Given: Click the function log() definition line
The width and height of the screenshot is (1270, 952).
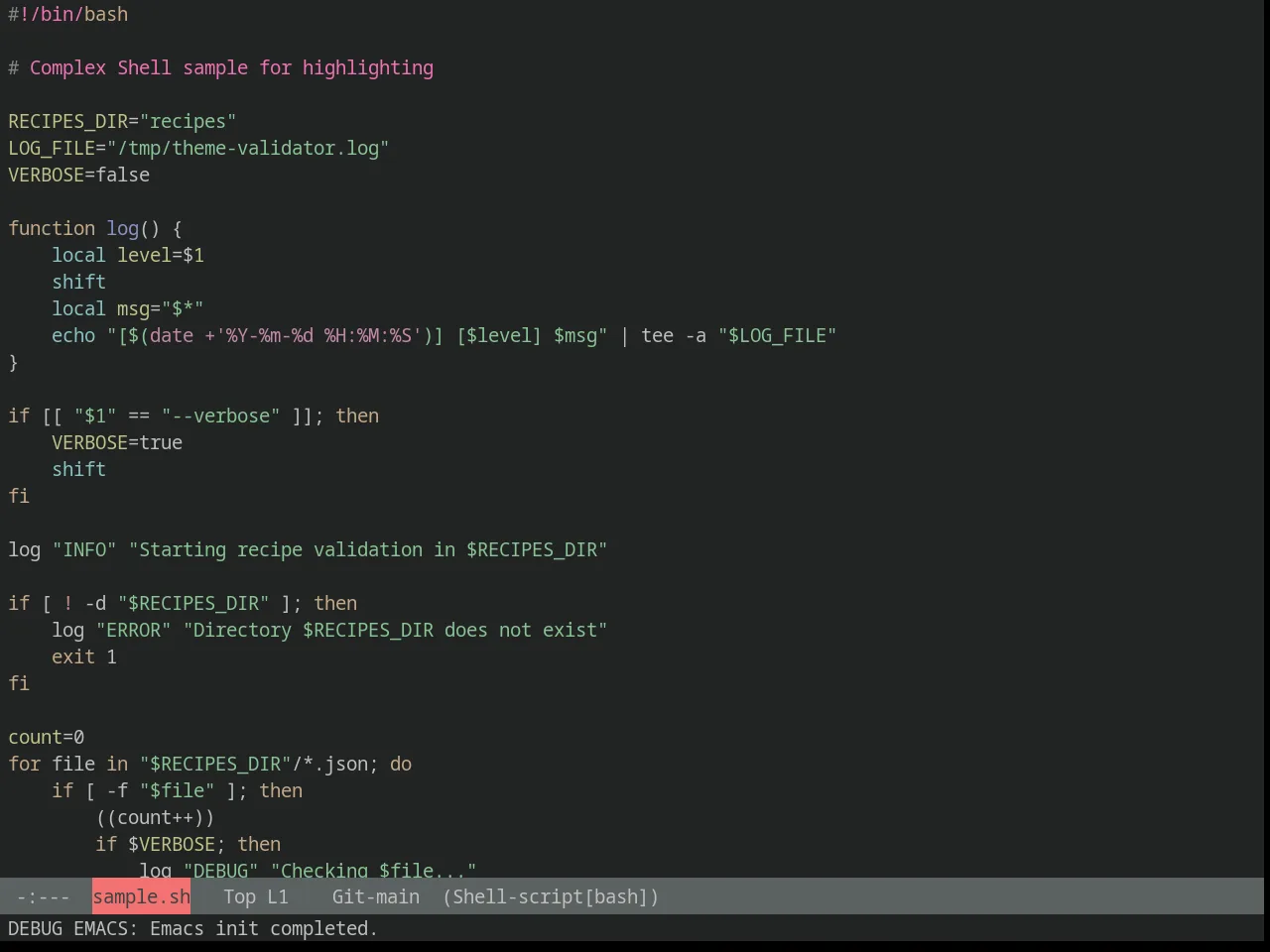Looking at the screenshot, I should (x=95, y=228).
